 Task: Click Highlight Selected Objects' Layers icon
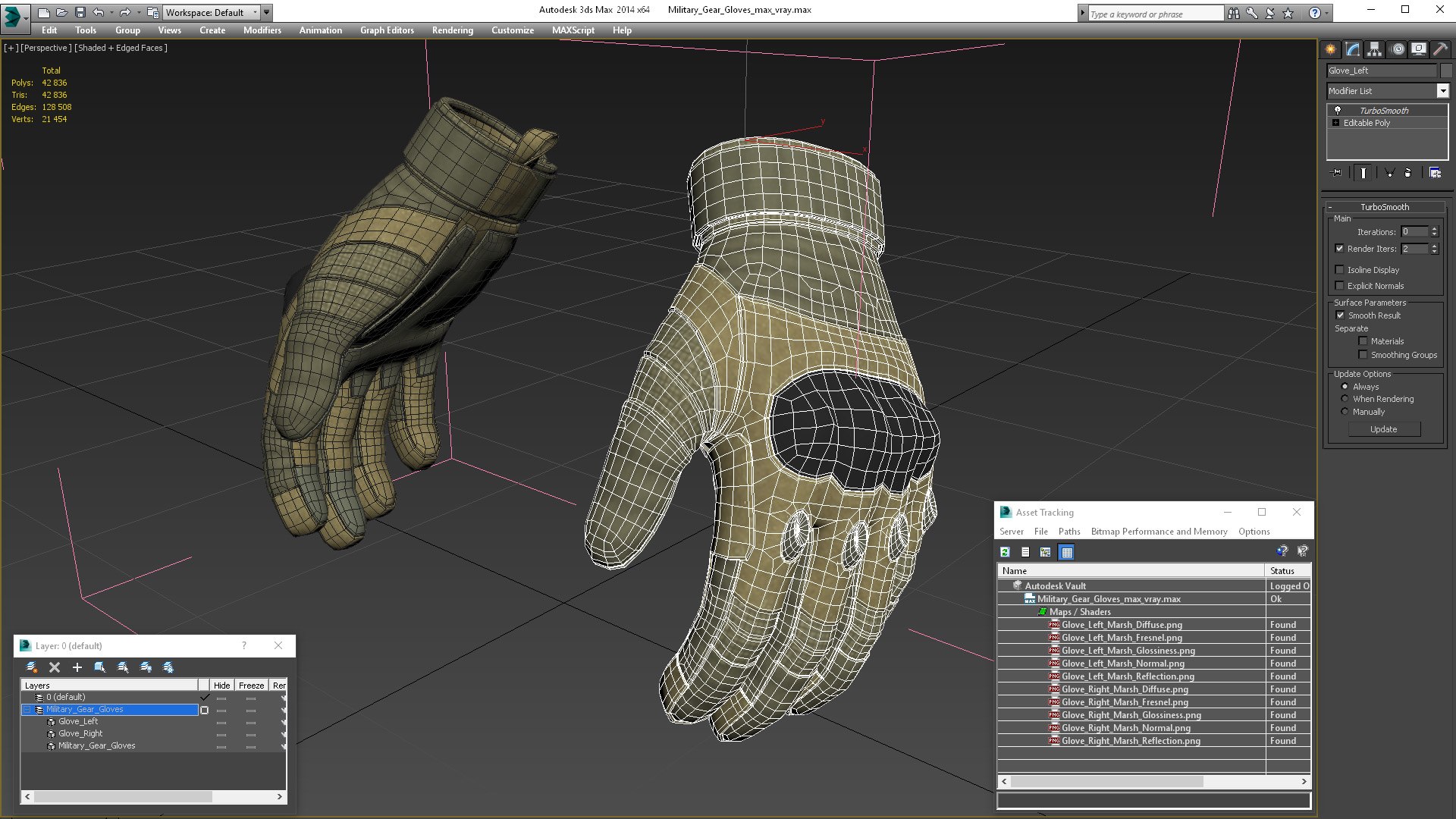(123, 667)
